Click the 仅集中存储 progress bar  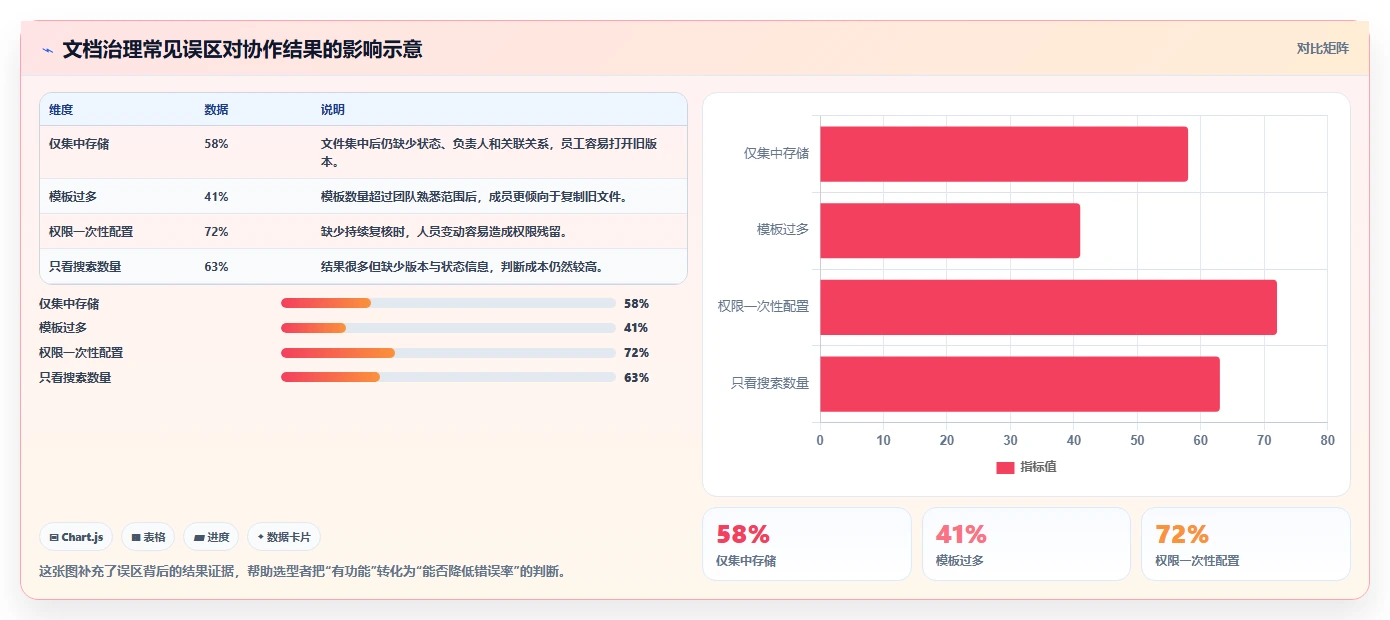coord(448,303)
